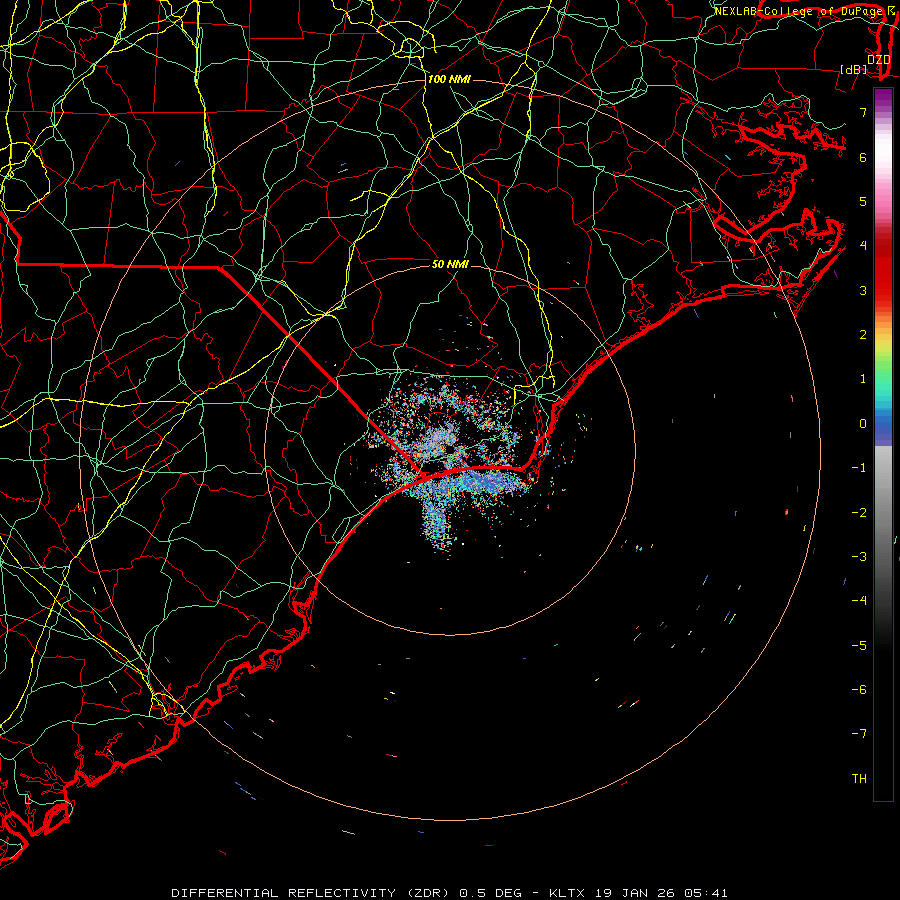
Task: Click the -3 value on the scale
Action: pos(859,557)
